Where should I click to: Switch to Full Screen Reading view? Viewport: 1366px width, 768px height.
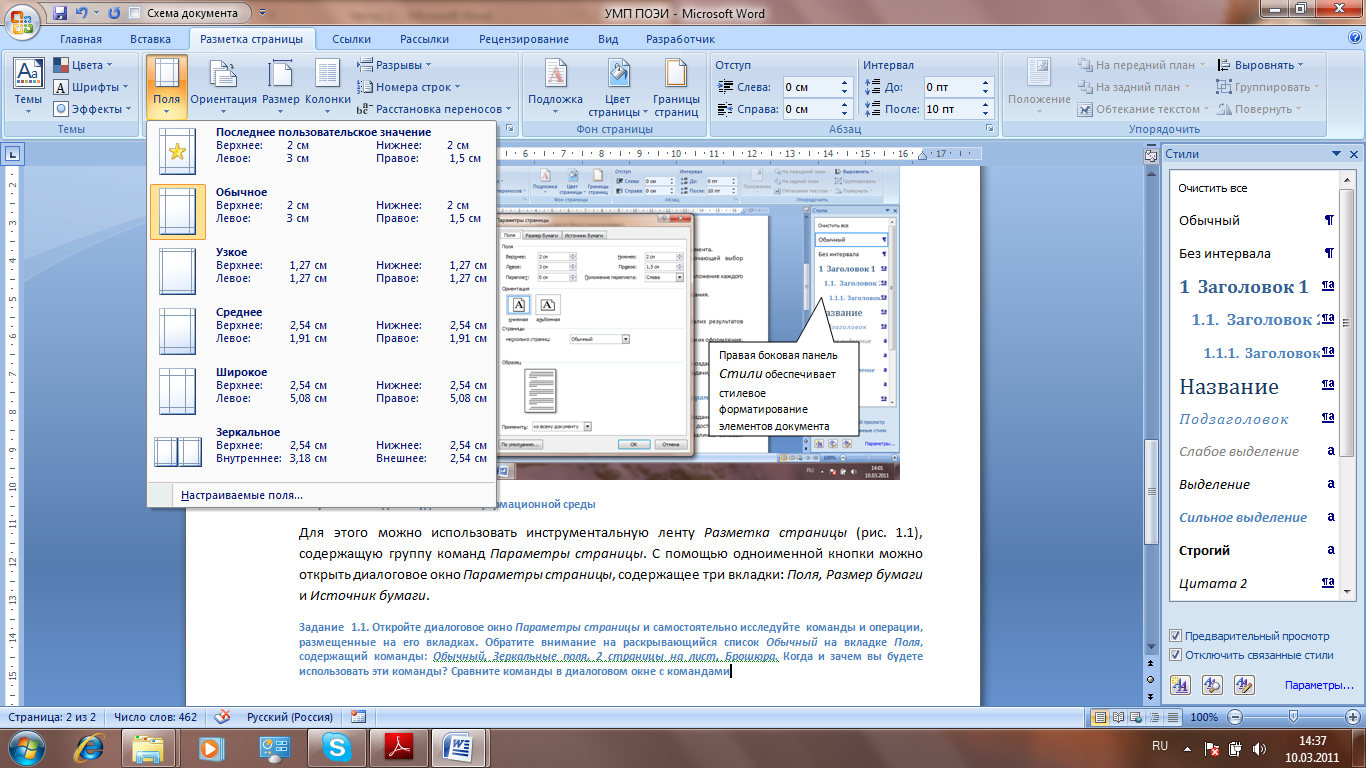tap(1118, 717)
